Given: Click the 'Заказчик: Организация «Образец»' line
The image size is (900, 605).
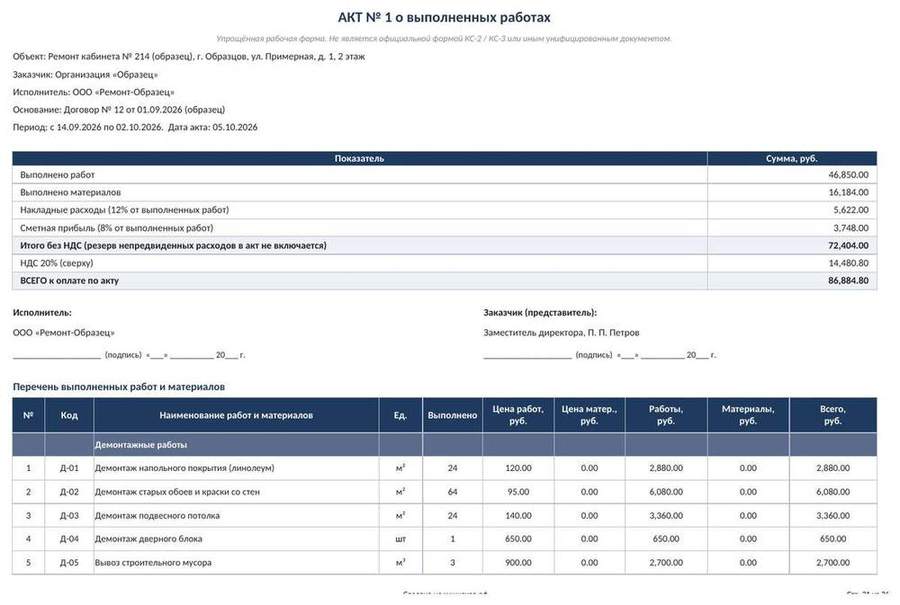Looking at the screenshot, I should [x=85, y=74].
